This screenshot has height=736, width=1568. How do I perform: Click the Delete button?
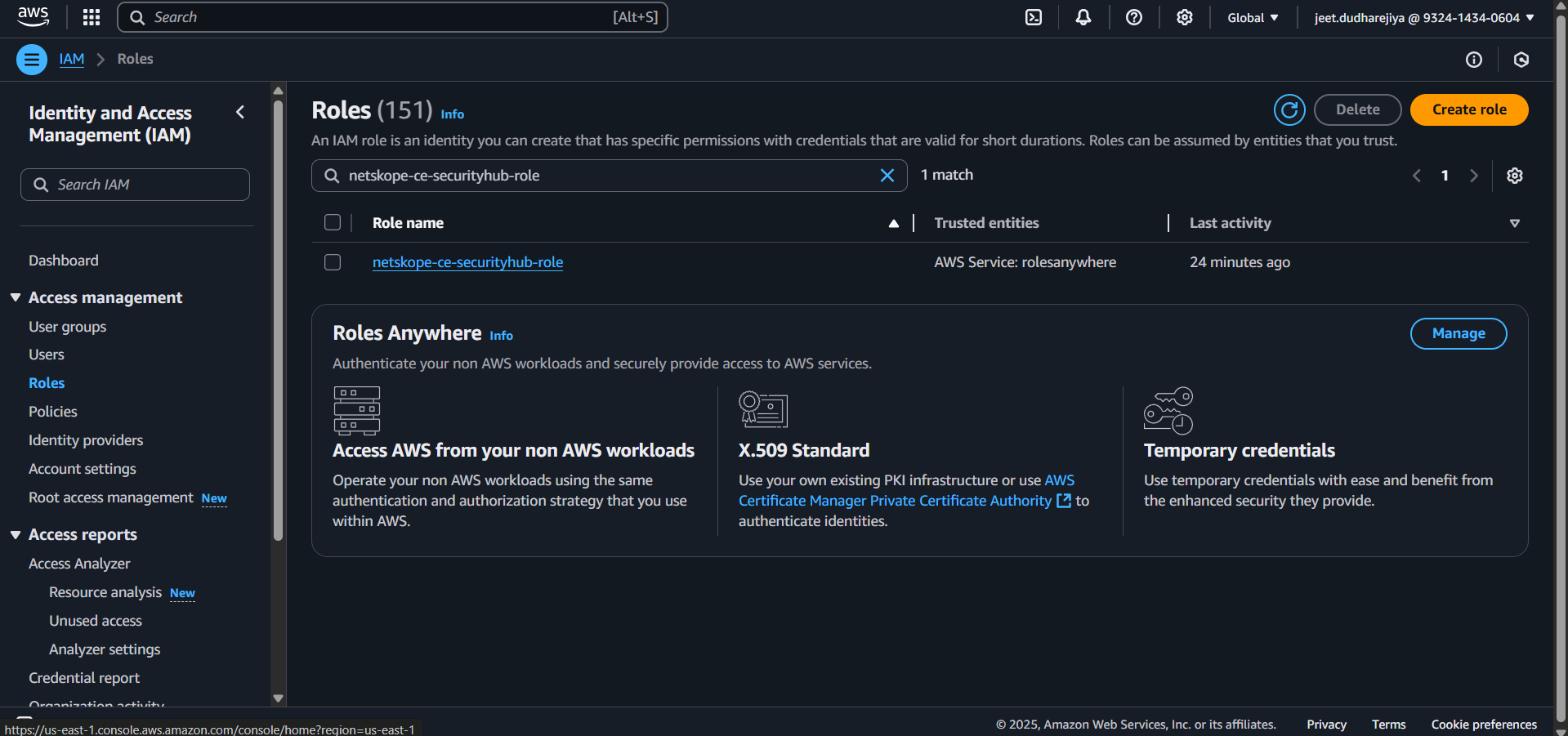(x=1358, y=109)
